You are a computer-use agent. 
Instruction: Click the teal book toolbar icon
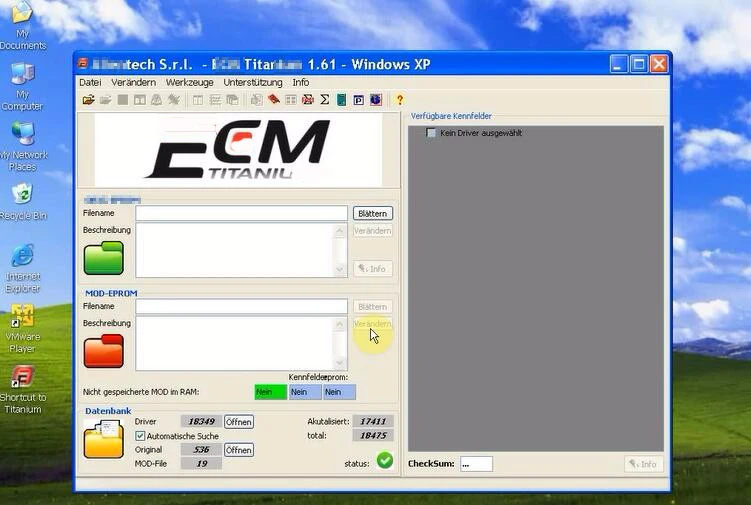(341, 100)
